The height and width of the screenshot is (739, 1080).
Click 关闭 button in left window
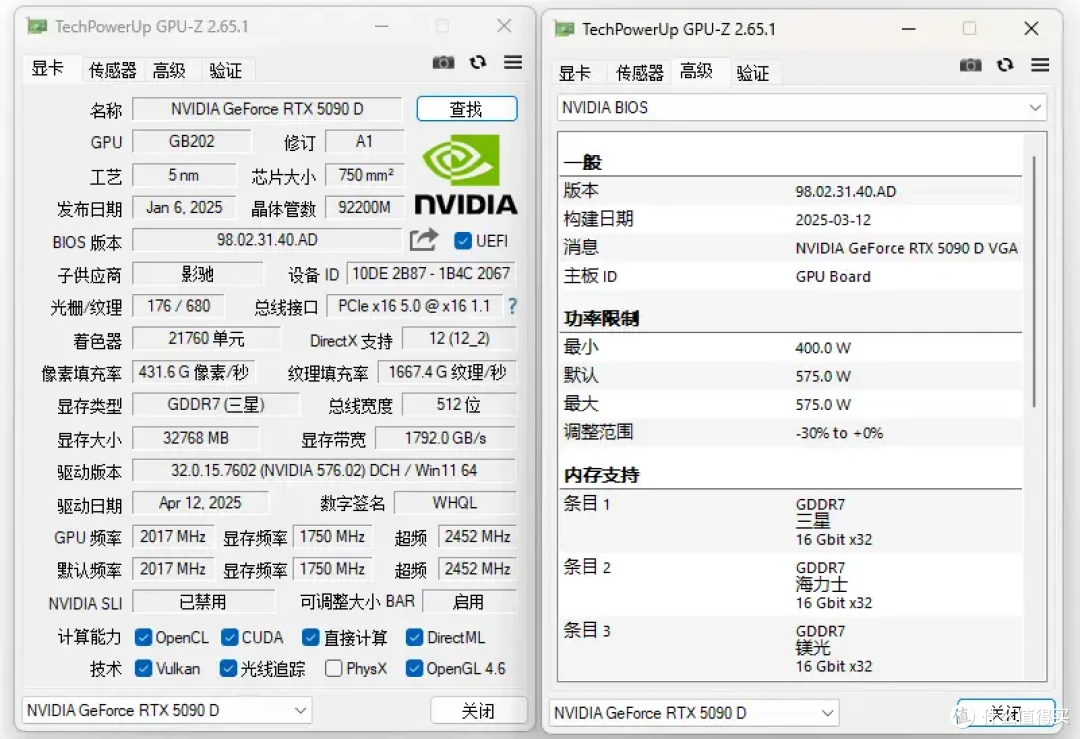click(478, 710)
